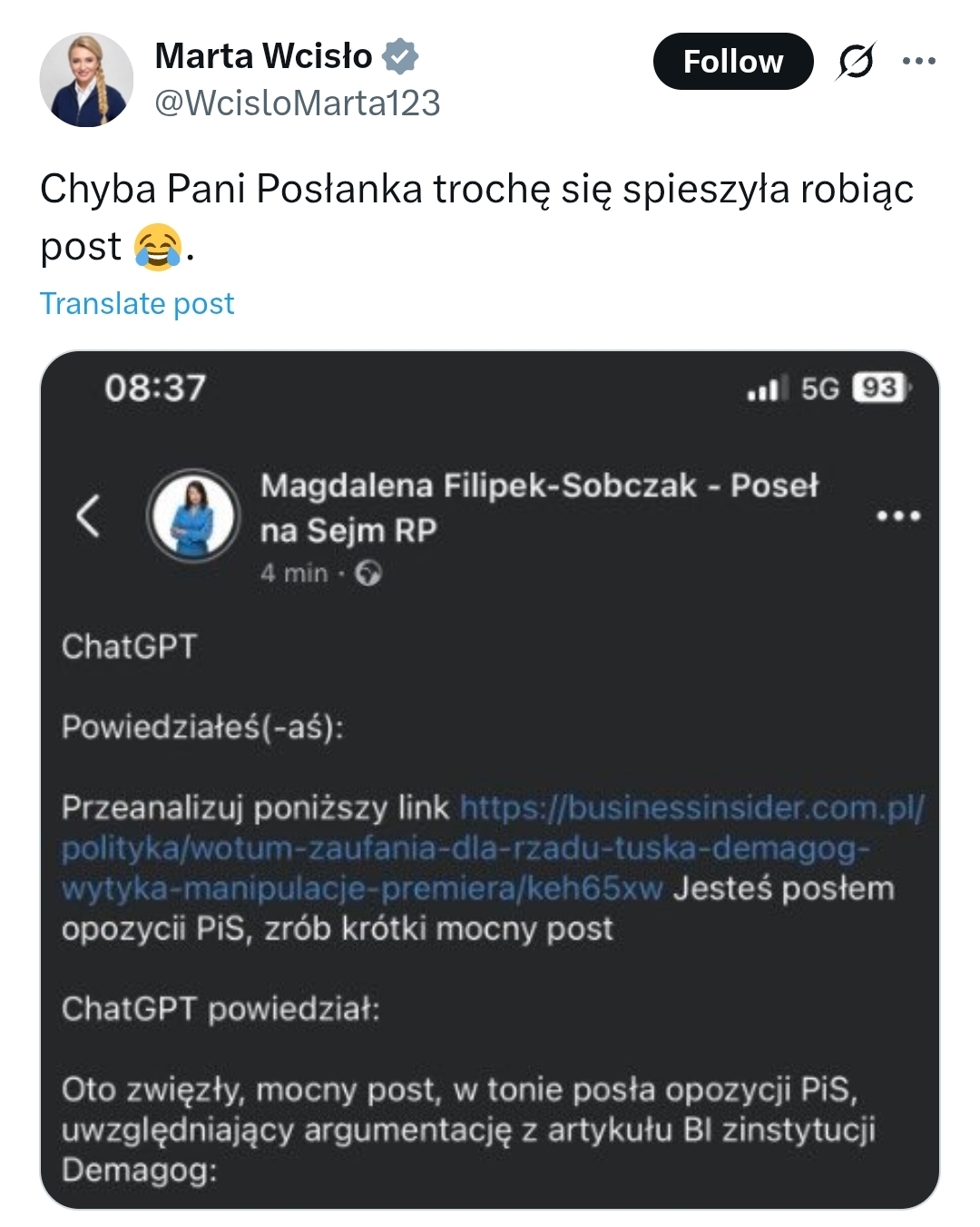
Task: Click the Translate post link
Action: pyautogui.click(x=137, y=303)
